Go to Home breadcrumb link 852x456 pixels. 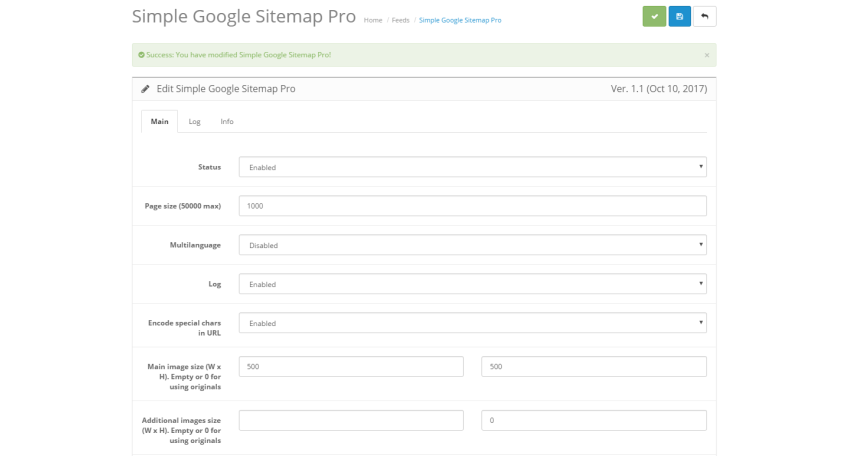pyautogui.click(x=373, y=20)
